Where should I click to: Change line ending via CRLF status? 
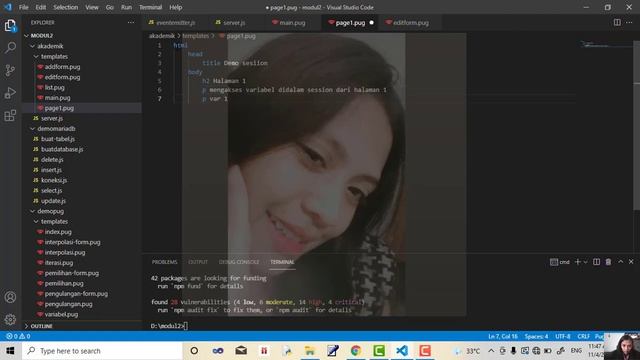583,336
